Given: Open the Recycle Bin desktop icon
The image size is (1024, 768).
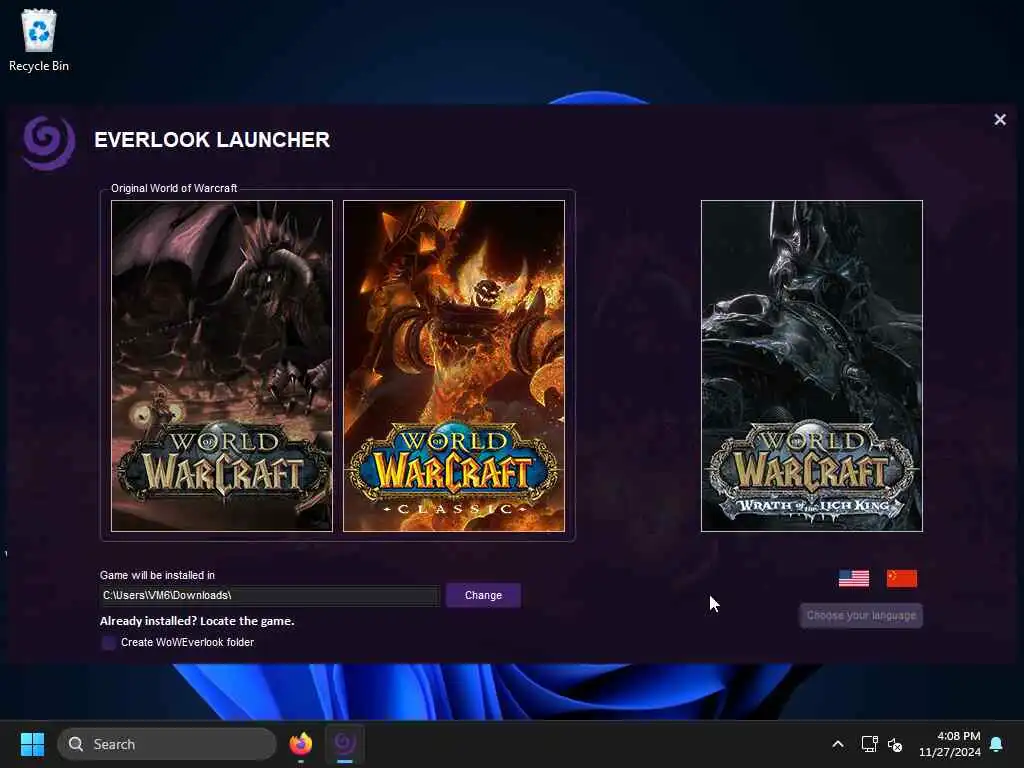Looking at the screenshot, I should click(x=39, y=40).
